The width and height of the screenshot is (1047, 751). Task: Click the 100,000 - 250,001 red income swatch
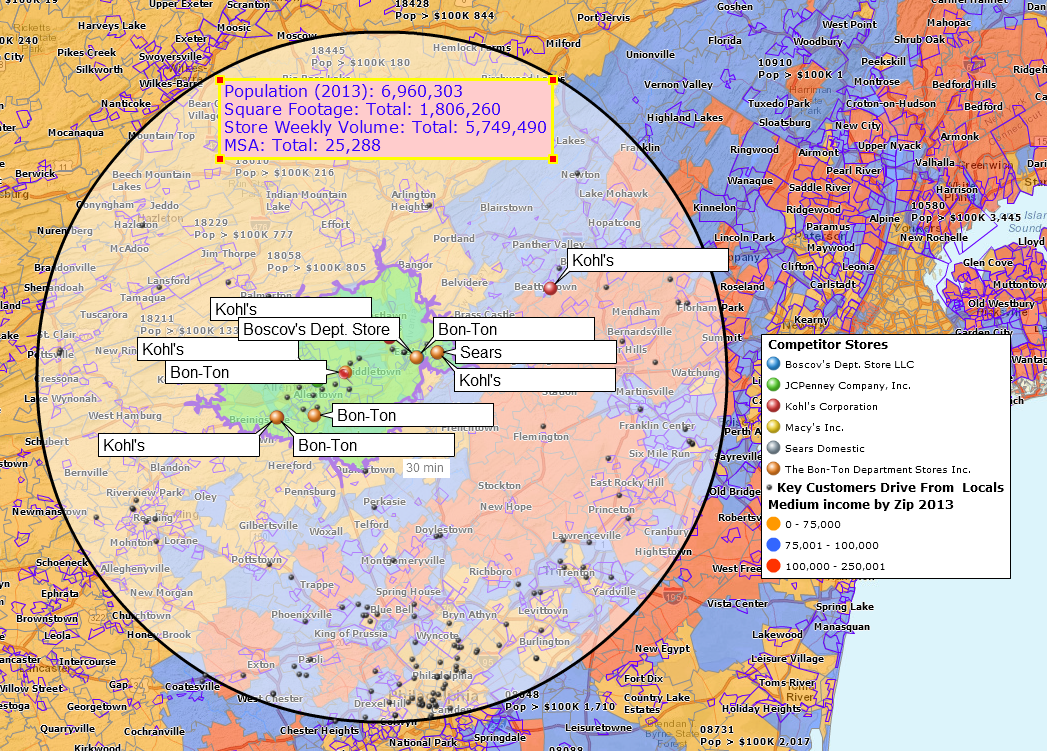(773, 566)
